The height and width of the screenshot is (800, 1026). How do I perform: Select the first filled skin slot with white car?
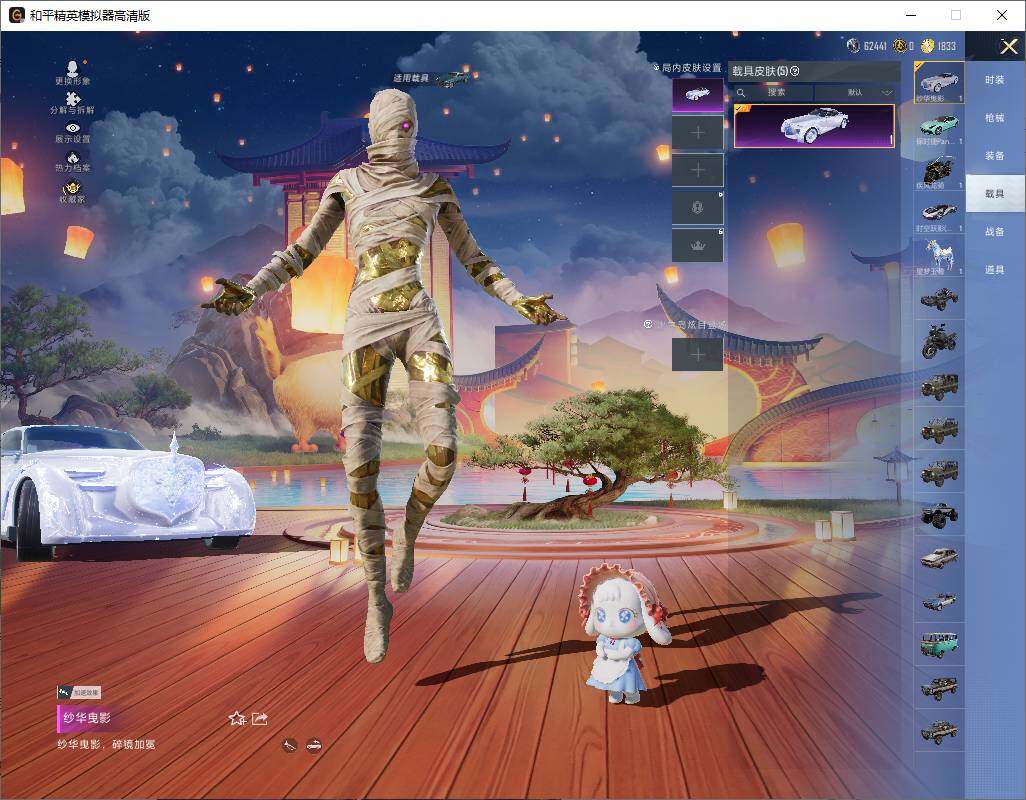point(698,95)
